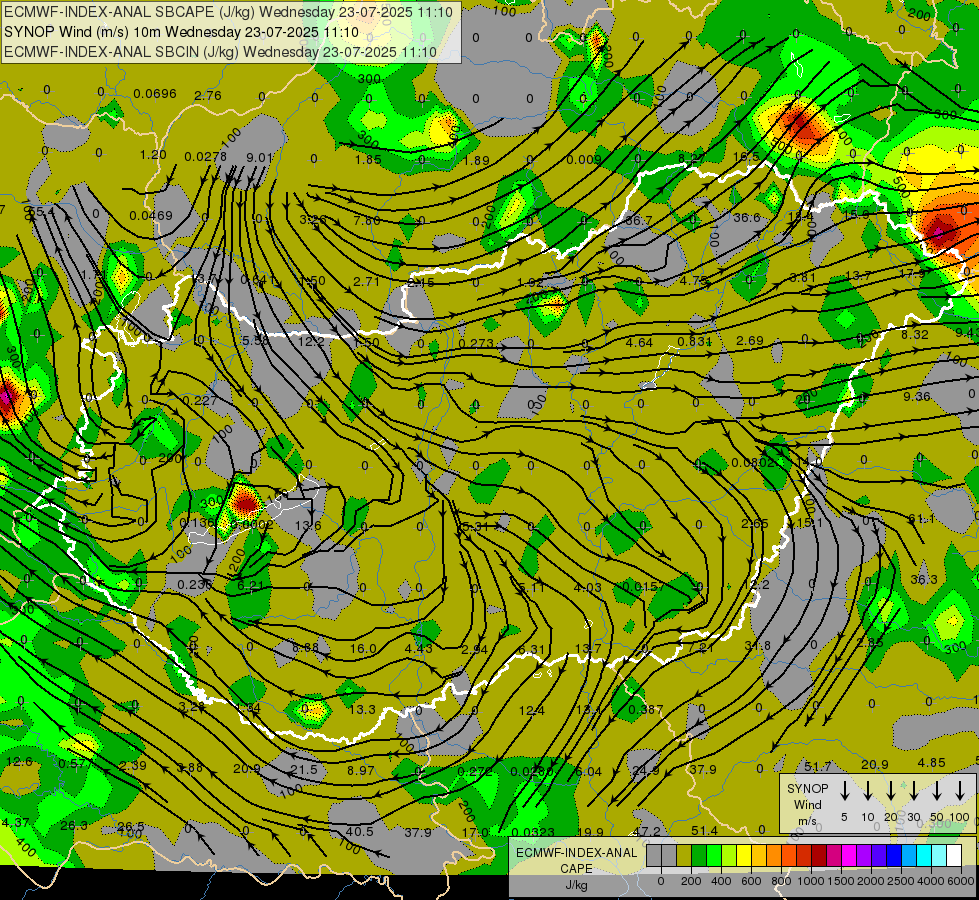Click the map value 0.831
The height and width of the screenshot is (900, 979).
click(694, 341)
